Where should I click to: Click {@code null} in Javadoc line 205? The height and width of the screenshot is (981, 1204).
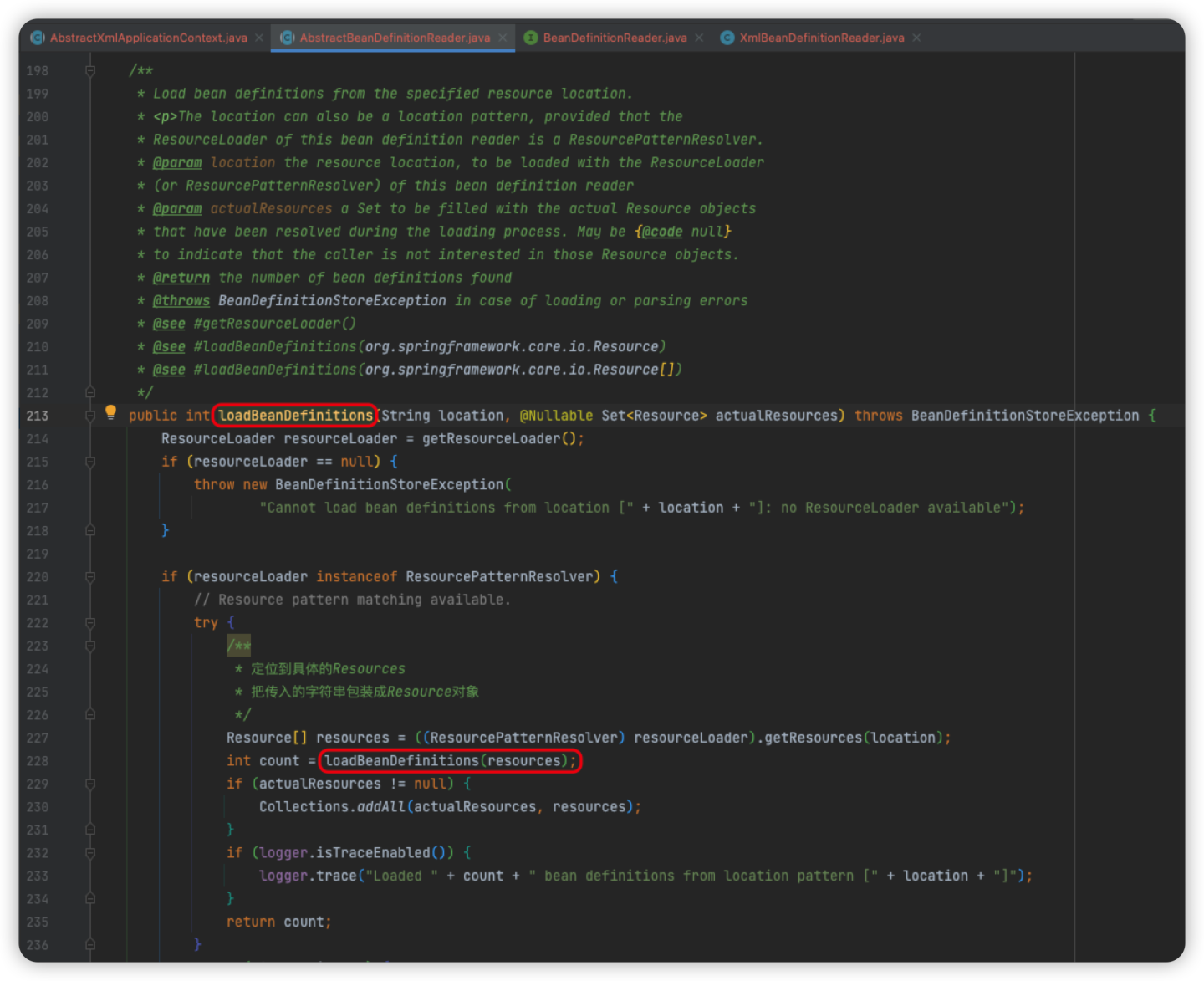683,232
